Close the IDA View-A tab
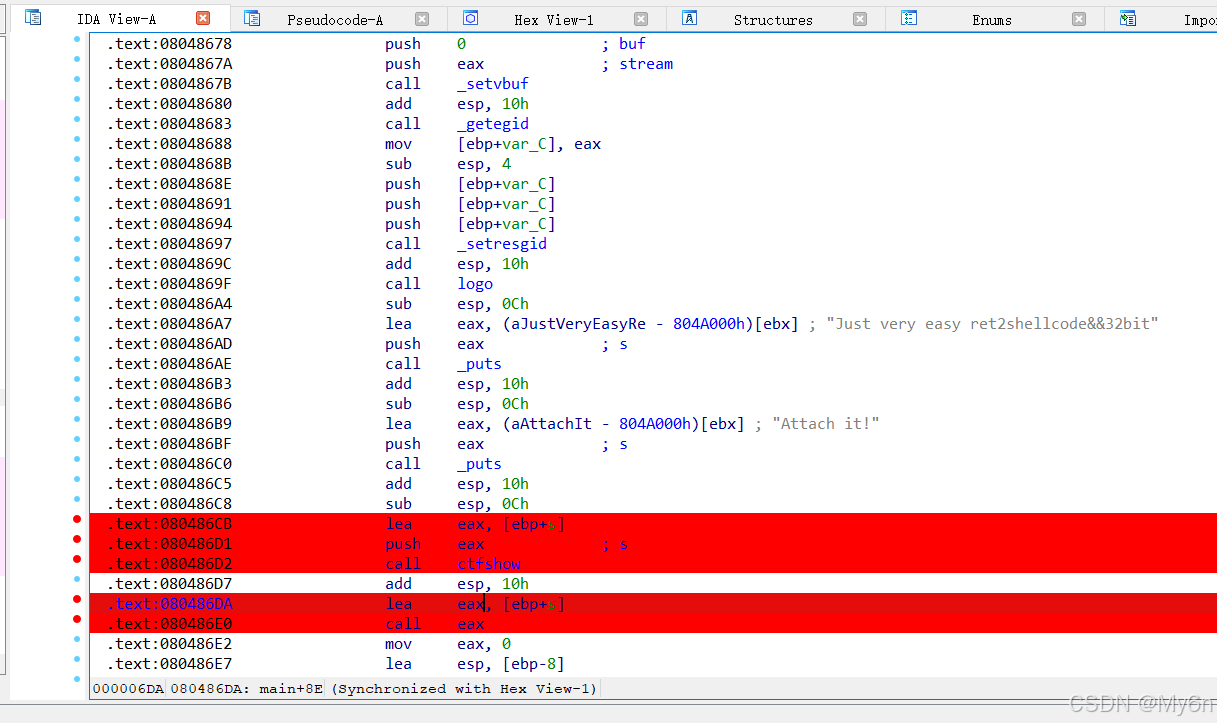This screenshot has height=723, width=1217. pos(203,18)
